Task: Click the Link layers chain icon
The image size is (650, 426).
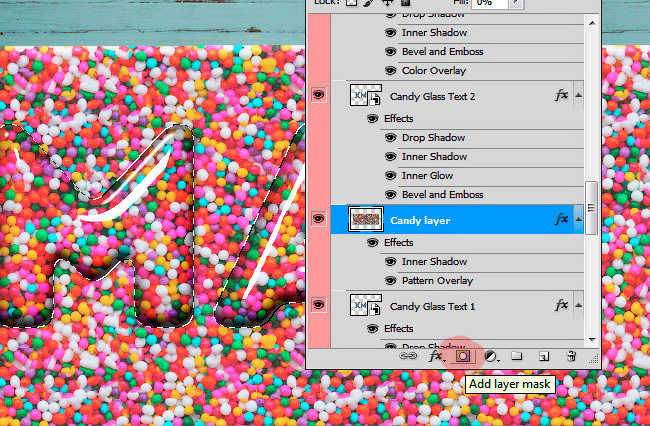Action: (x=408, y=356)
